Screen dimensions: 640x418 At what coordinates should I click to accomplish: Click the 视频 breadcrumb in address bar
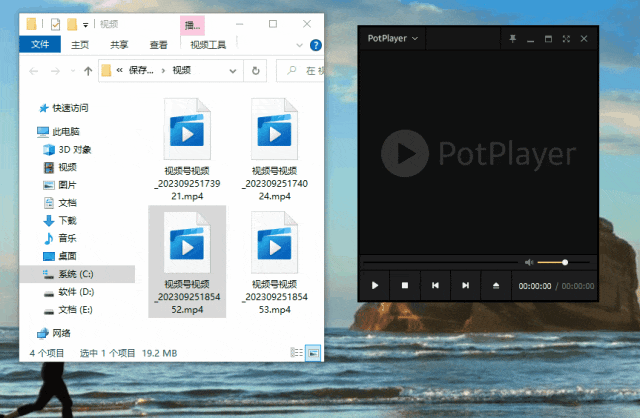pyautogui.click(x=182, y=71)
